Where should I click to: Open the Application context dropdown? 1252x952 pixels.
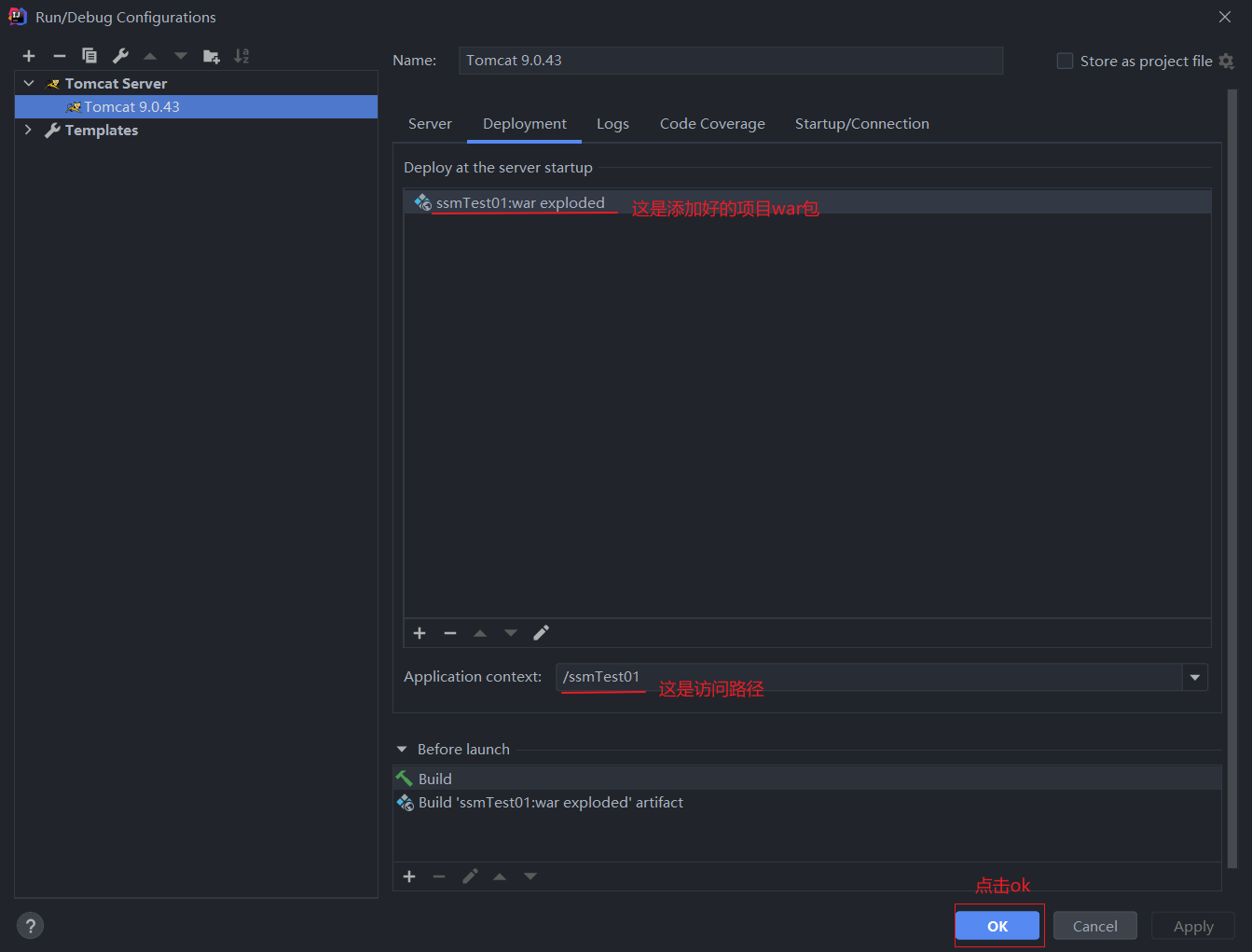1195,677
